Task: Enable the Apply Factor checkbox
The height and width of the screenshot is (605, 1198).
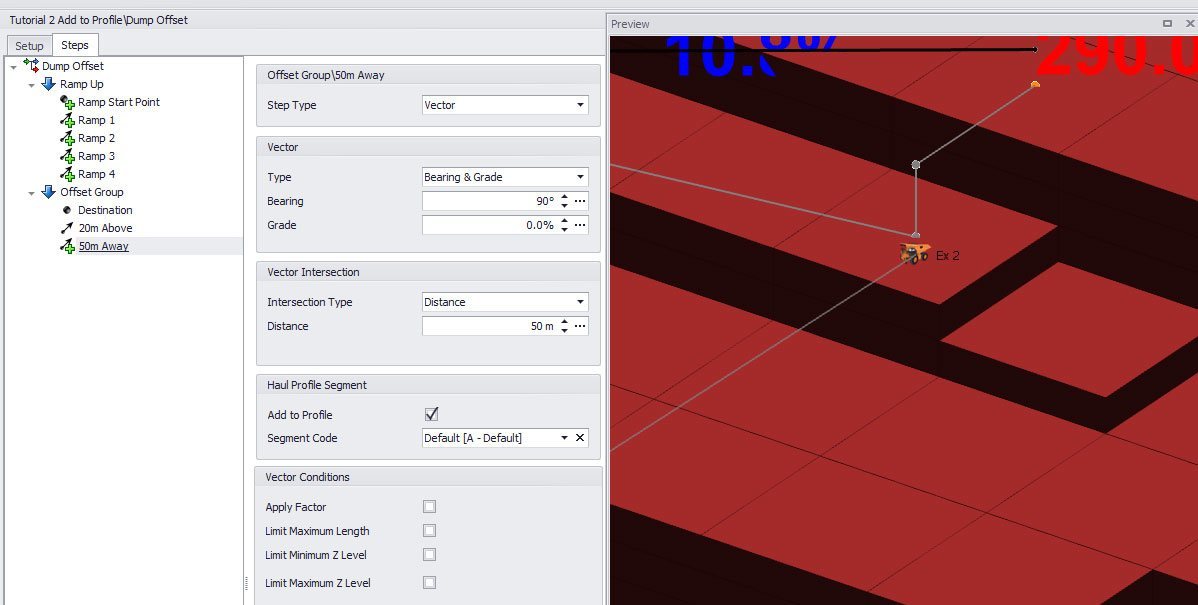Action: [x=429, y=506]
